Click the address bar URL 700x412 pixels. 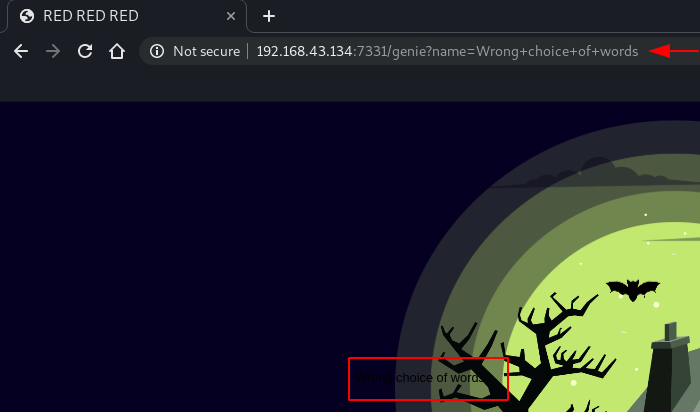[447, 51]
